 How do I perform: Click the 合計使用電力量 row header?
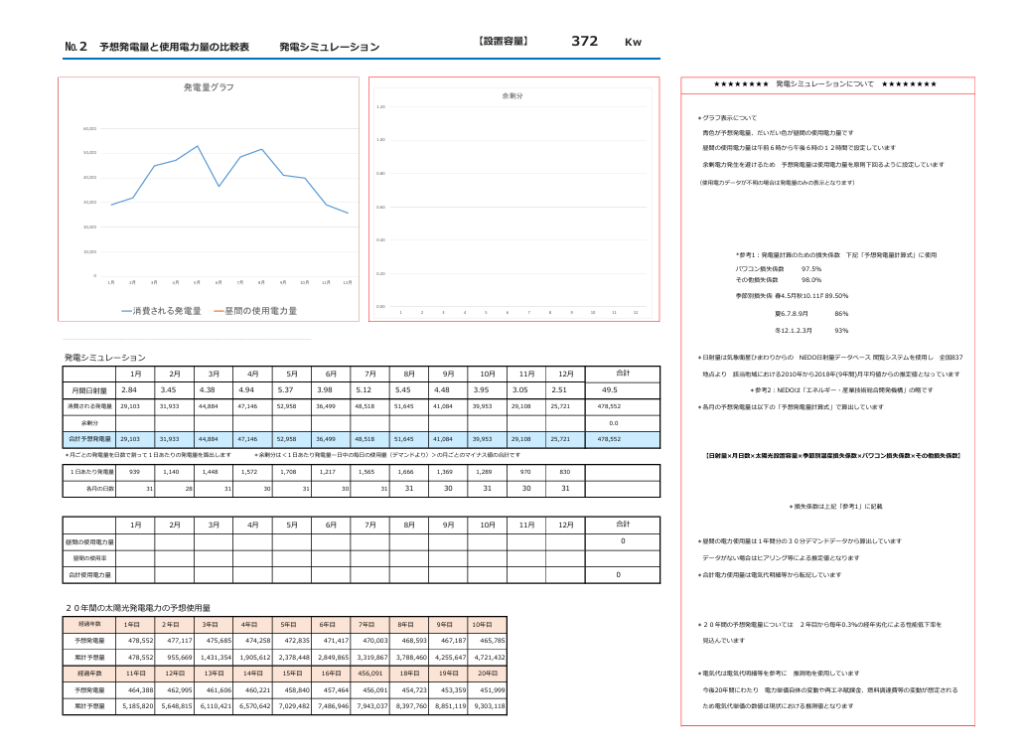tap(88, 575)
